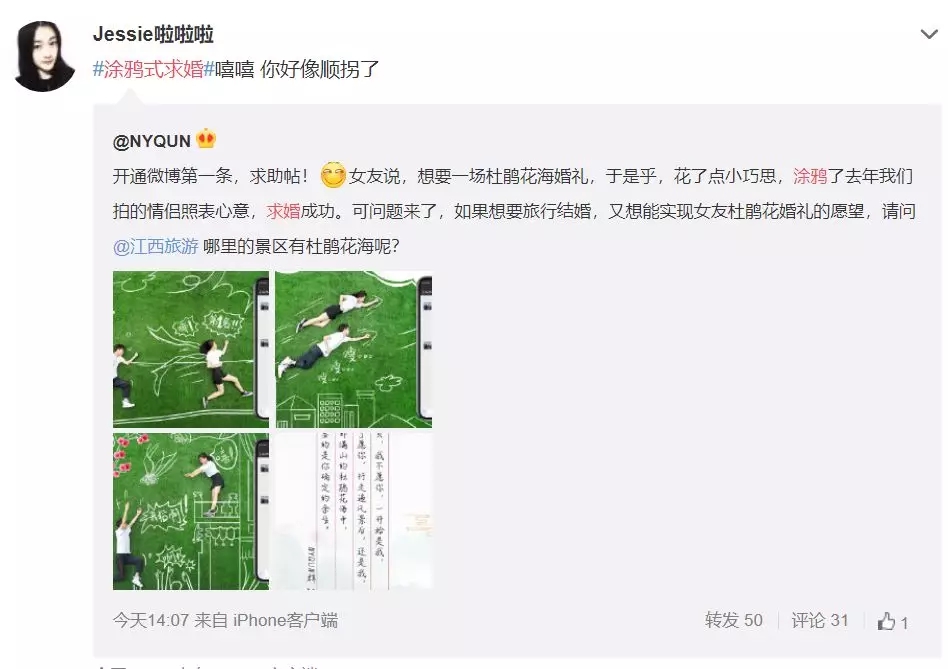Image resolution: width=948 pixels, height=669 pixels.
Task: View fourth image with handwritten poem
Action: (x=354, y=511)
